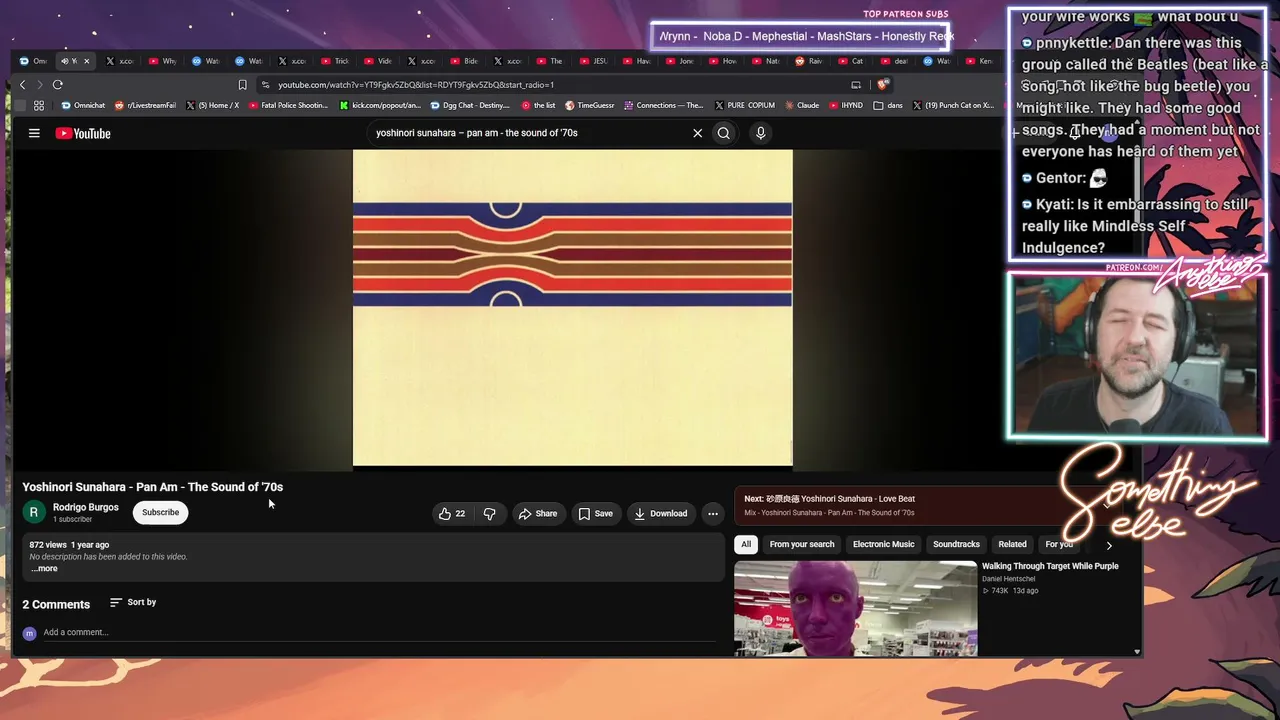Viewport: 1280px width, 720px height.
Task: Open the IHYND bookmark
Action: coord(846,105)
